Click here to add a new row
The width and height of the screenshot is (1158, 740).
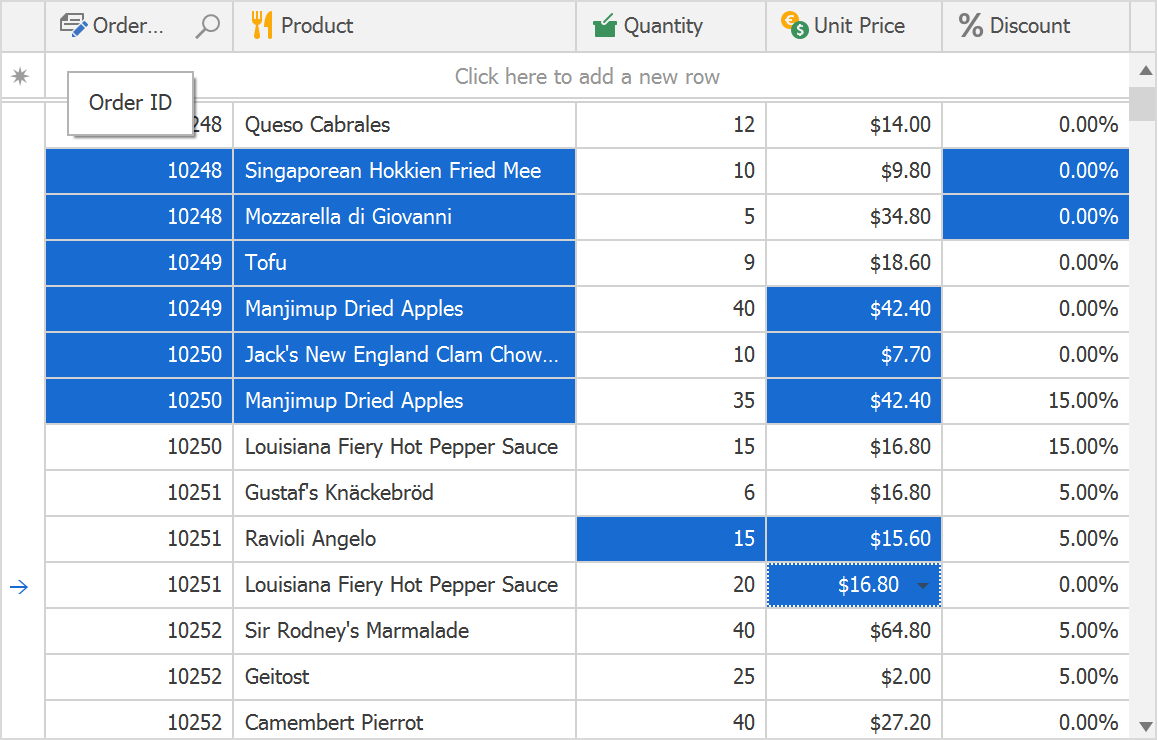pyautogui.click(x=587, y=77)
